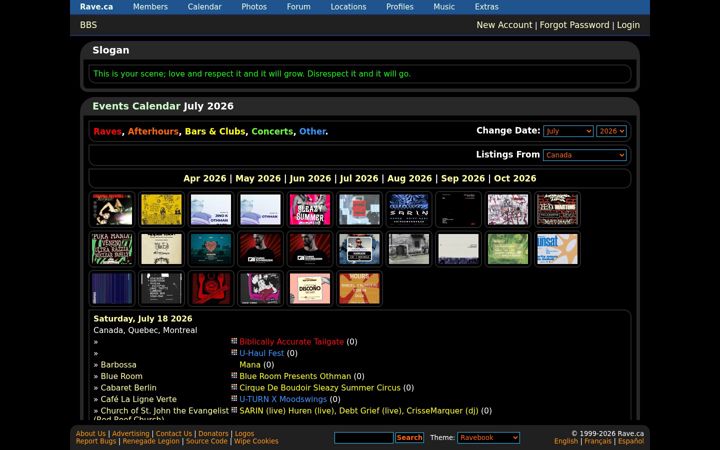
Task: Open the Forum menu
Action: pos(298,7)
